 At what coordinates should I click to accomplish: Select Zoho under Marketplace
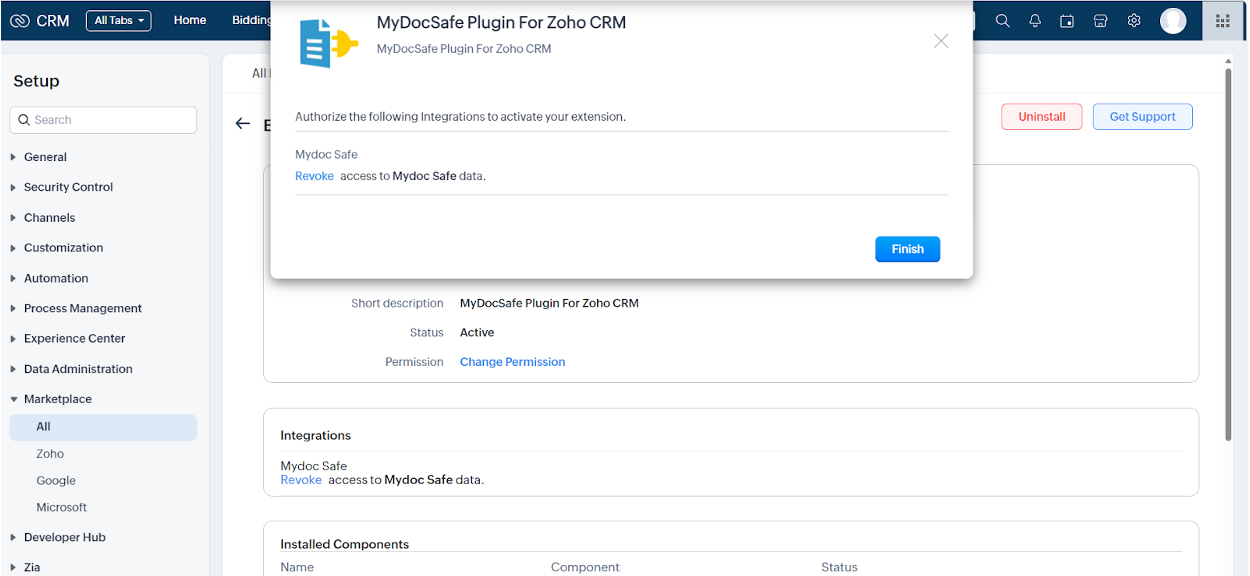click(x=49, y=453)
